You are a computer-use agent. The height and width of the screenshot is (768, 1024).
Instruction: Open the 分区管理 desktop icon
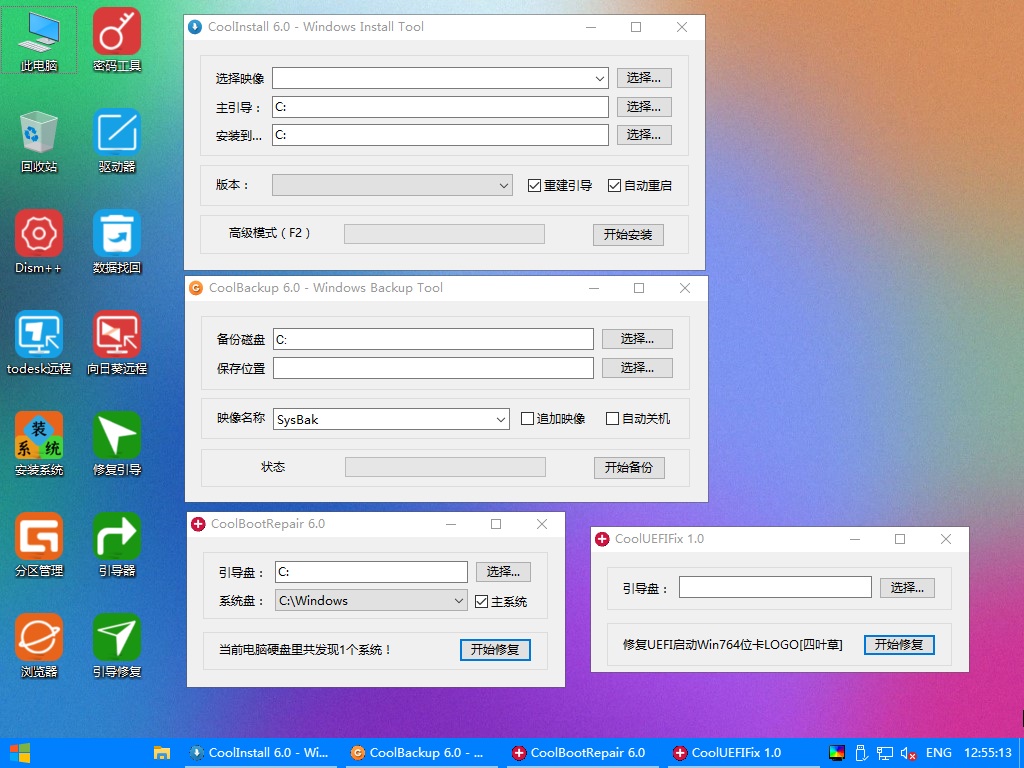click(39, 537)
